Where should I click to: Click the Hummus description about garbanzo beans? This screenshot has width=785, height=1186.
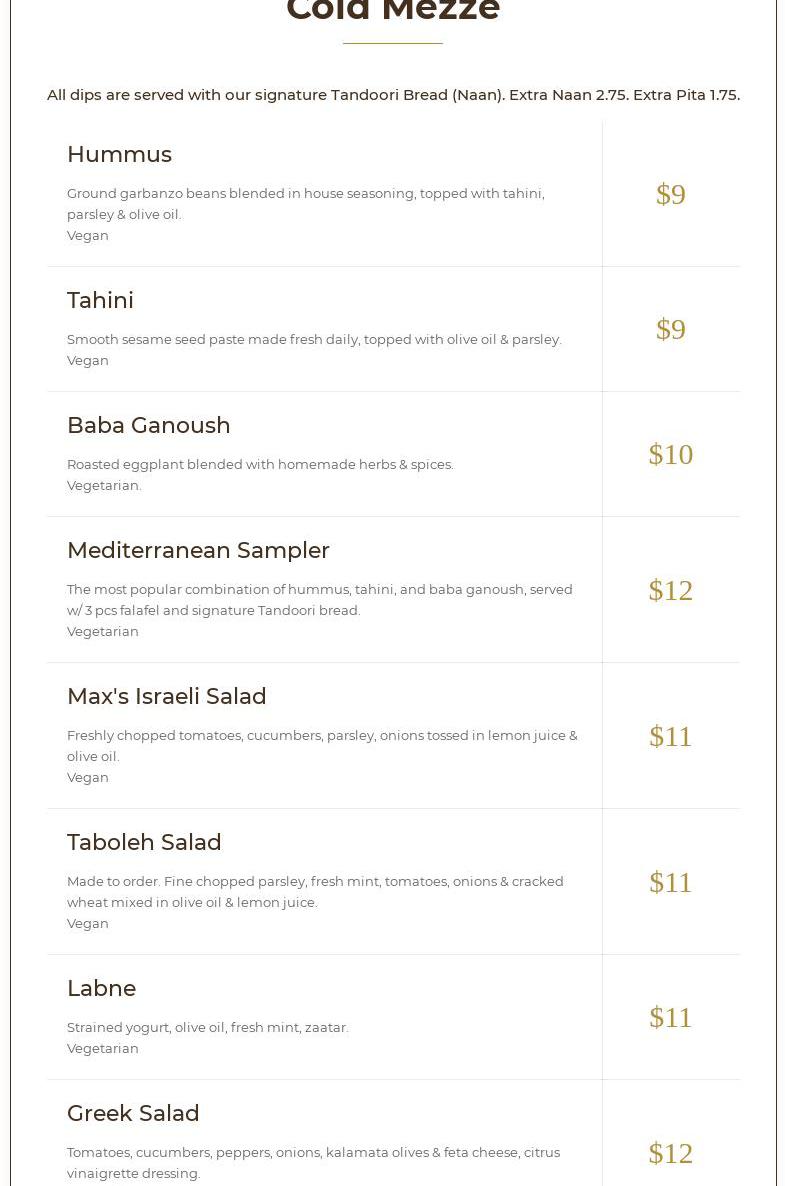tap(305, 203)
